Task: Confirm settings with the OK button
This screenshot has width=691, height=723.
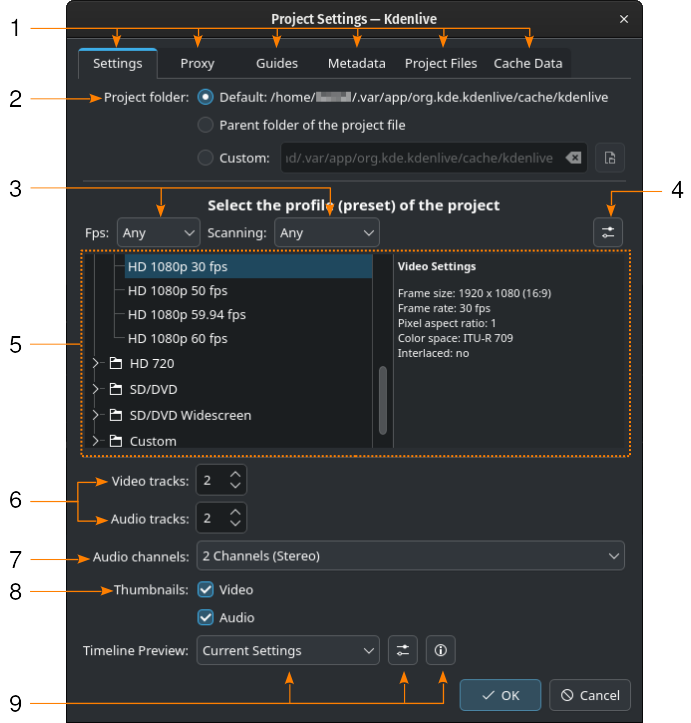Action: pos(500,695)
